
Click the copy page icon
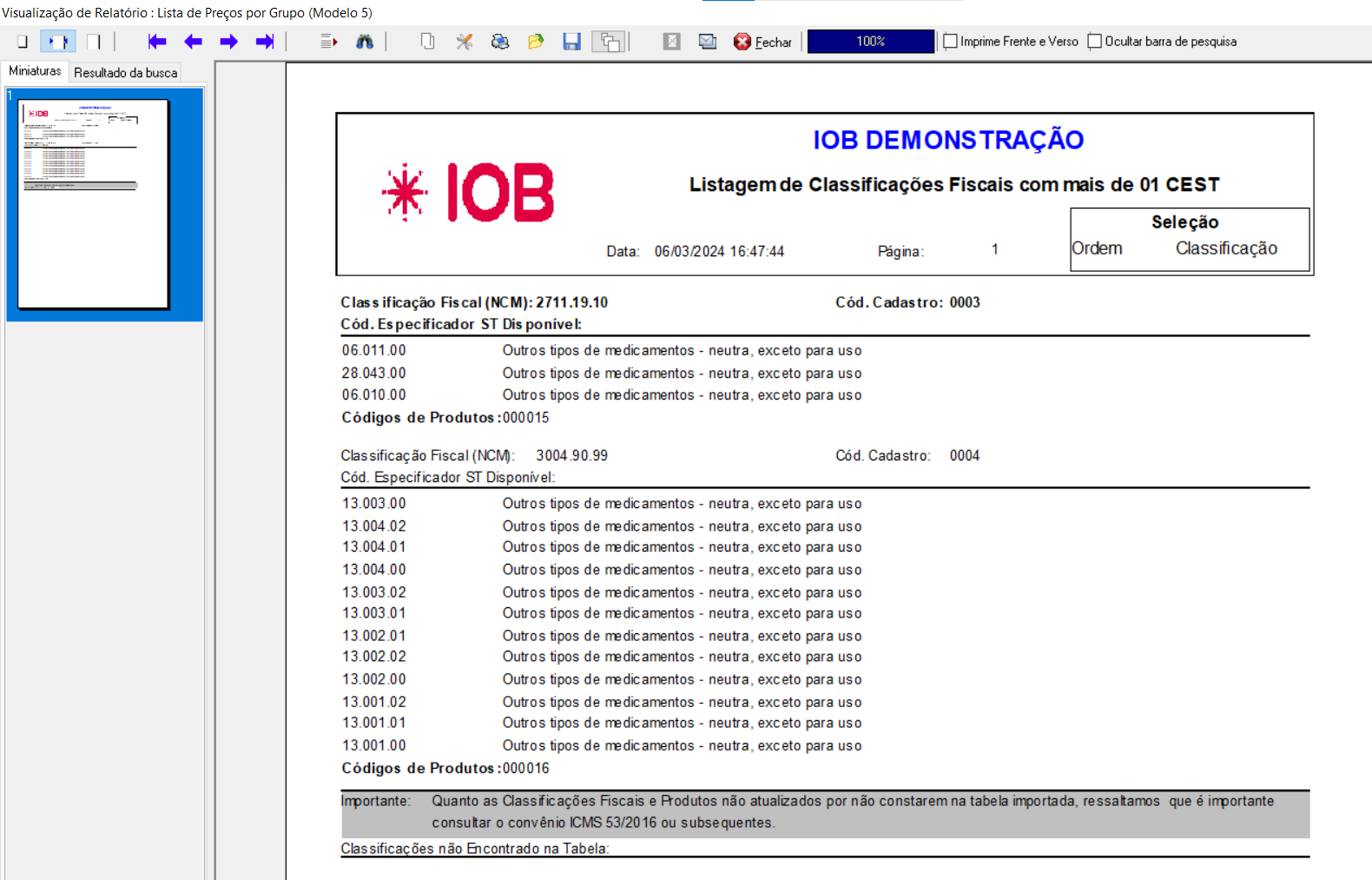click(427, 42)
